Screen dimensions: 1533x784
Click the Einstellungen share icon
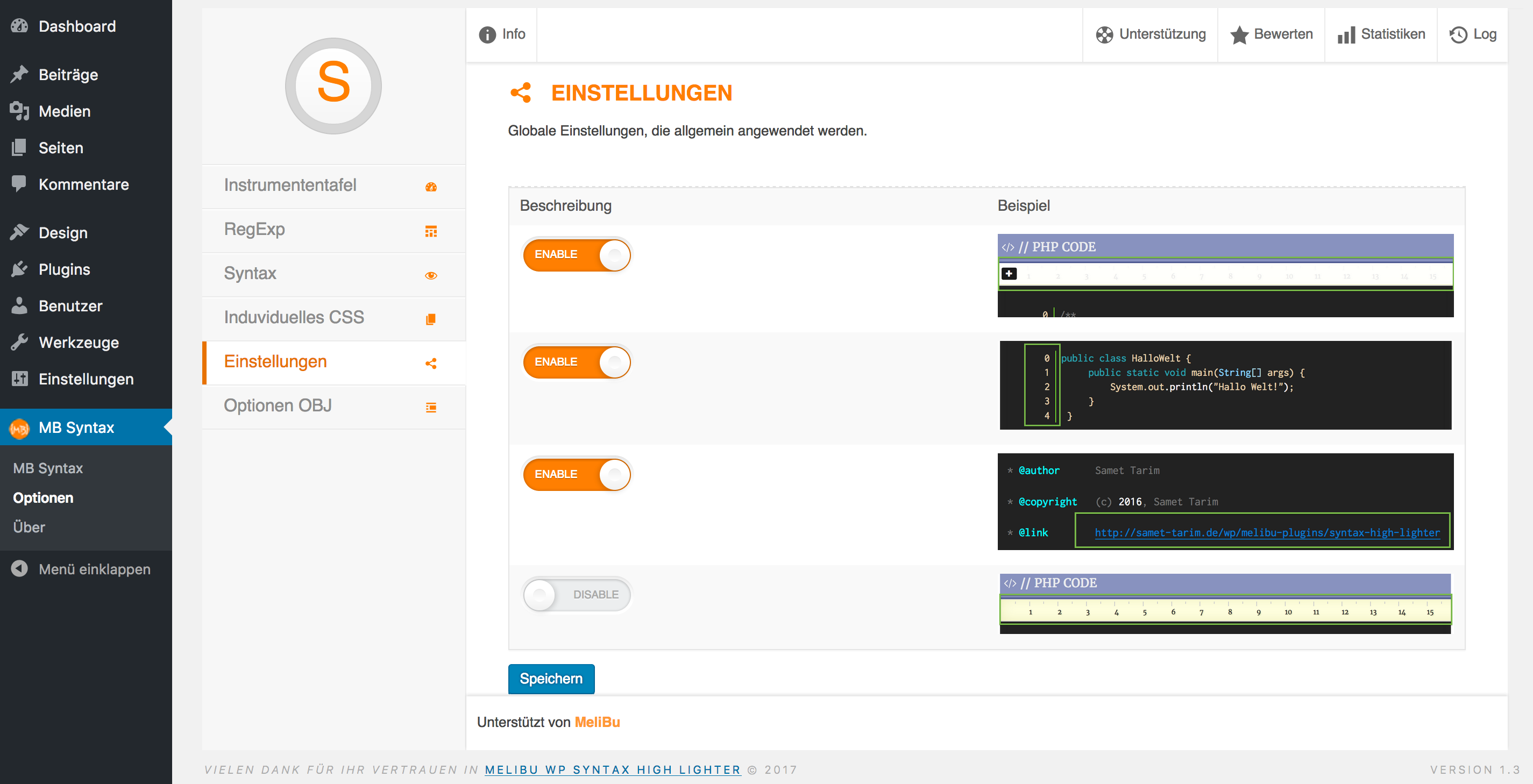(431, 362)
